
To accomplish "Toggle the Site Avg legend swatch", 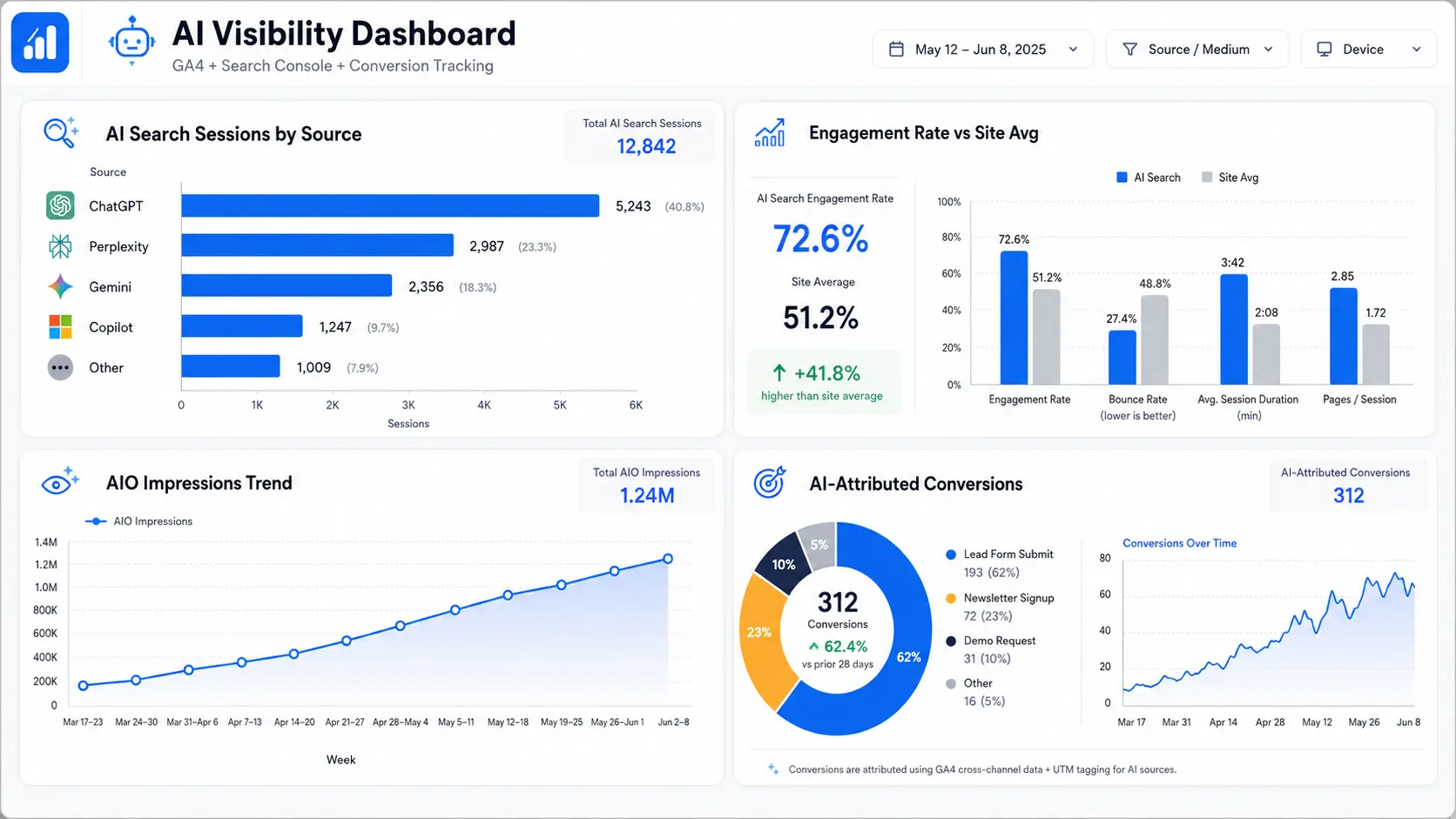I will point(1207,178).
